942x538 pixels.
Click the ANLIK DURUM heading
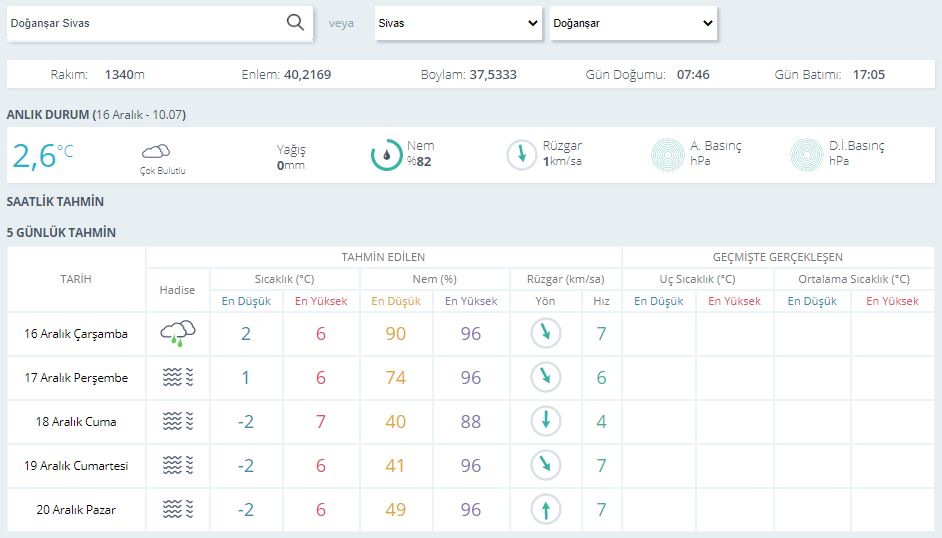coord(48,115)
